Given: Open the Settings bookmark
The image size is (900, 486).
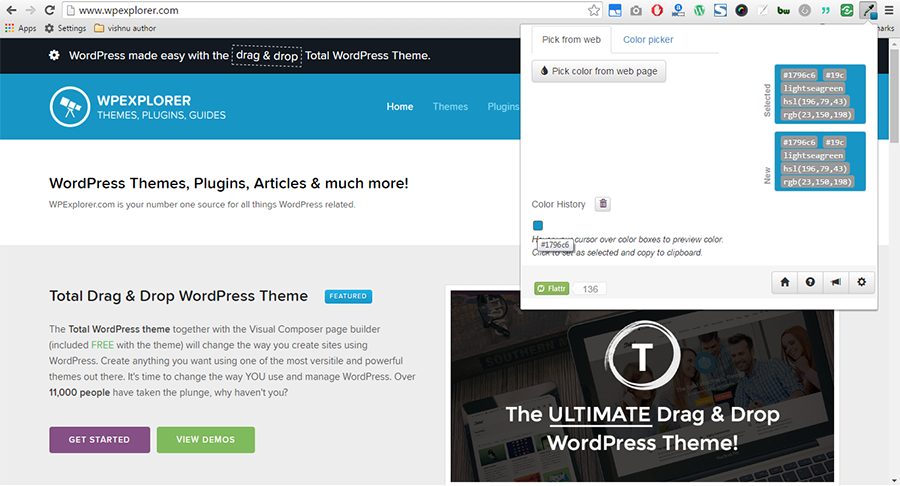Looking at the screenshot, I should 65,28.
